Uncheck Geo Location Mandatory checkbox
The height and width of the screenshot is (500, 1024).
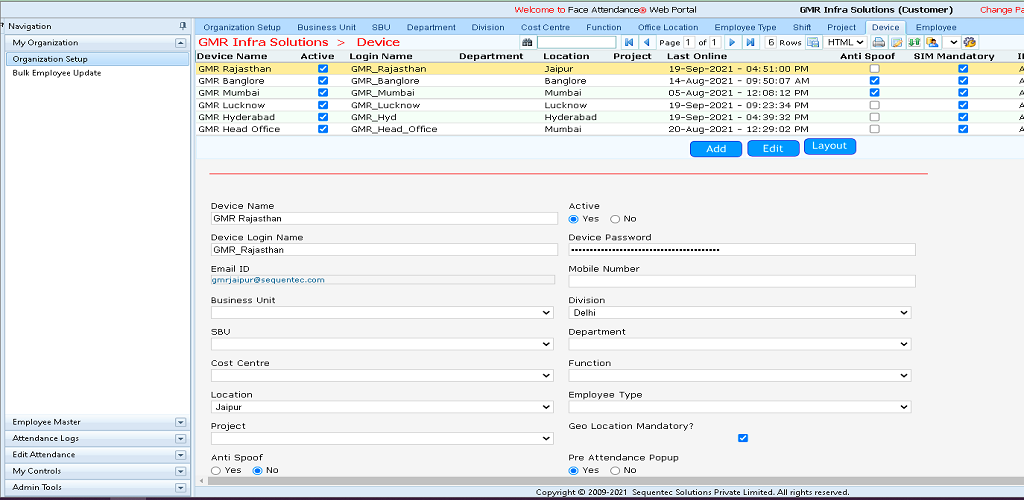[x=743, y=438]
